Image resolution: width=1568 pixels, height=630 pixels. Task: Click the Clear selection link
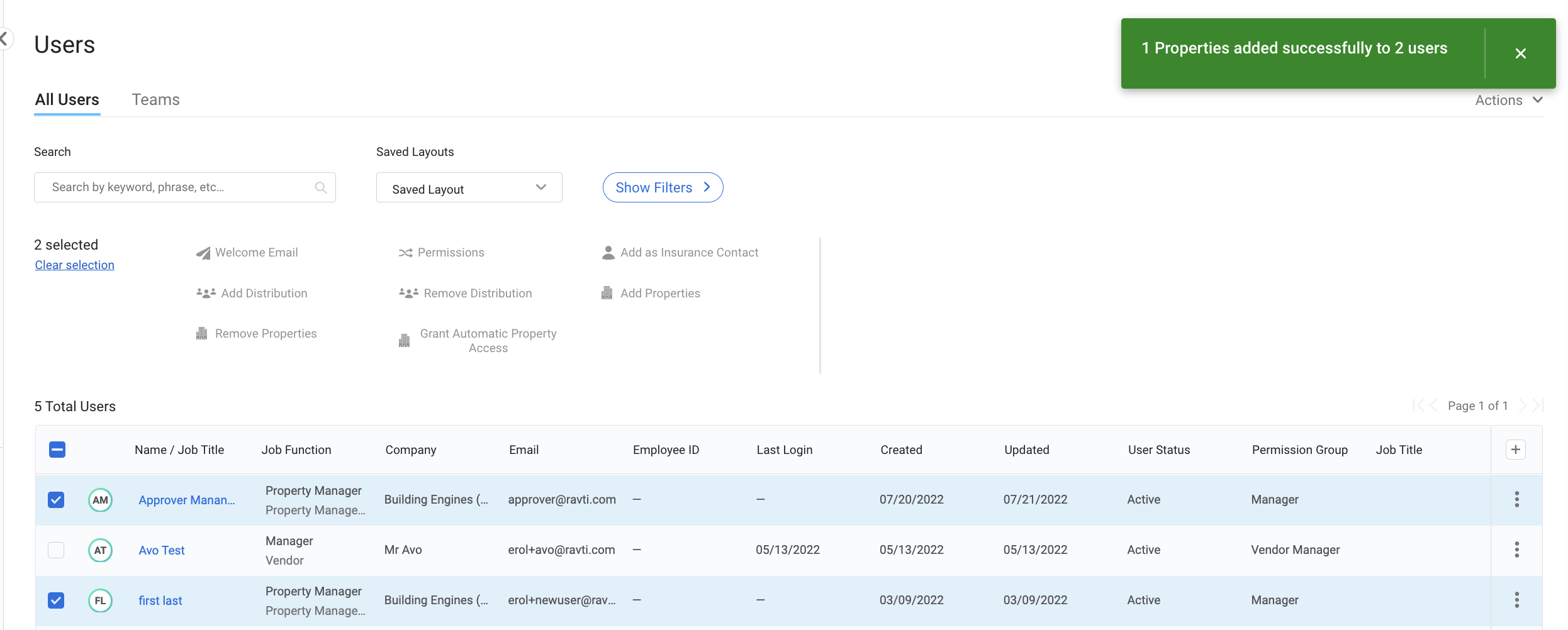tap(75, 265)
